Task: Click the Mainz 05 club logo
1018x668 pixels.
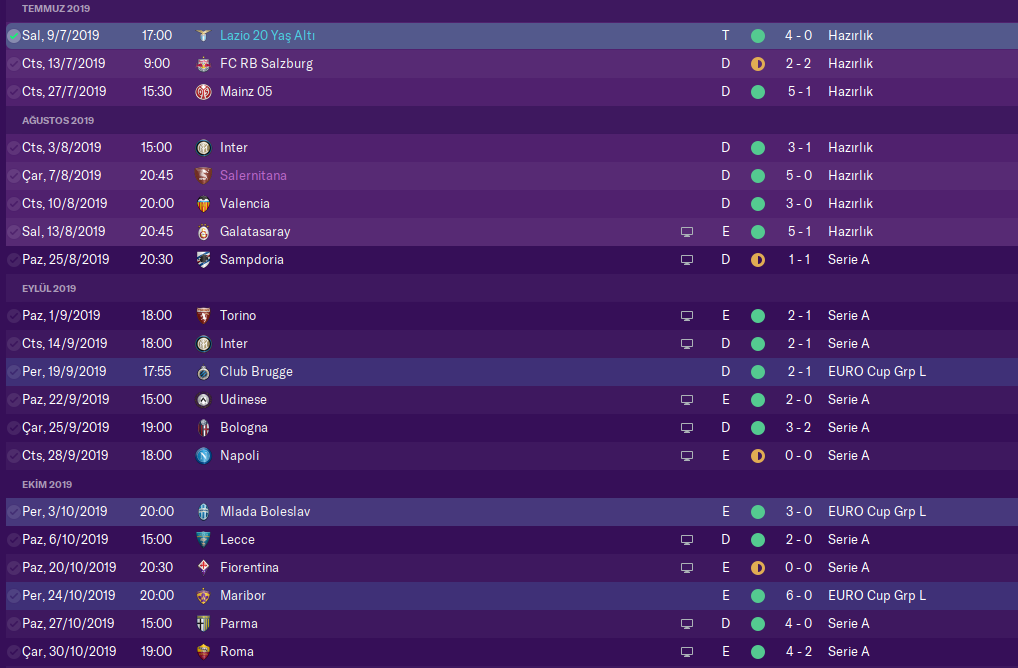Action: [x=203, y=92]
